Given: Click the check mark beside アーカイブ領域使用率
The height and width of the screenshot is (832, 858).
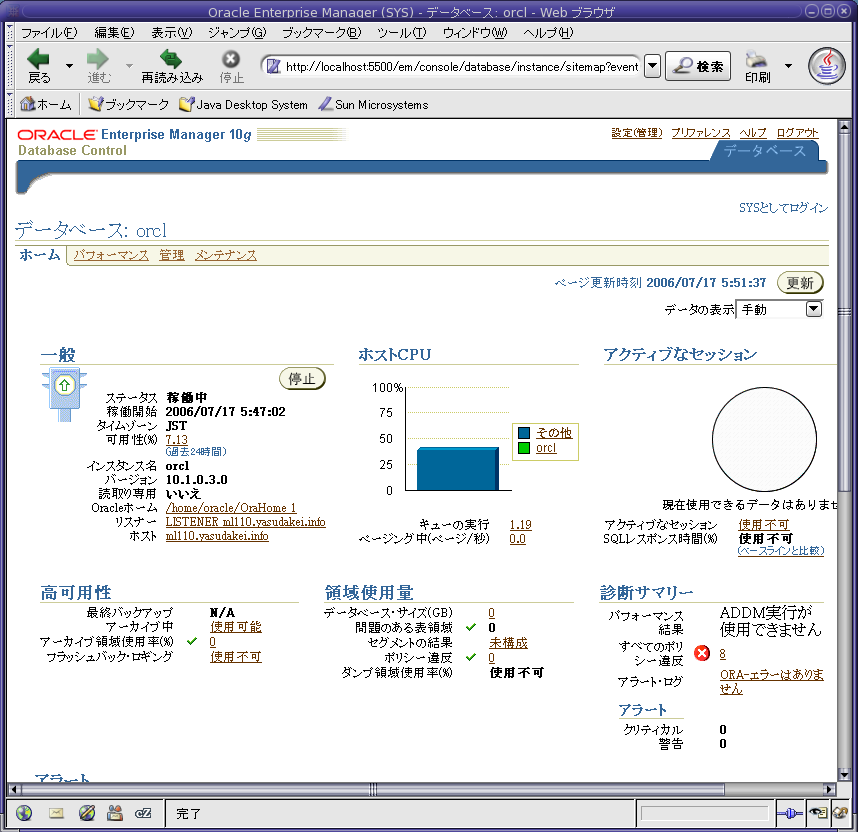Looking at the screenshot, I should pyautogui.click(x=192, y=641).
